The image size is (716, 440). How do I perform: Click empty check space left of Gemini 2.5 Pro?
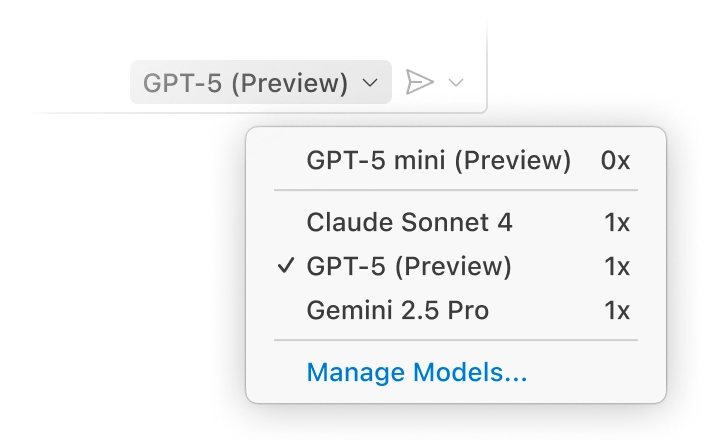click(x=286, y=310)
